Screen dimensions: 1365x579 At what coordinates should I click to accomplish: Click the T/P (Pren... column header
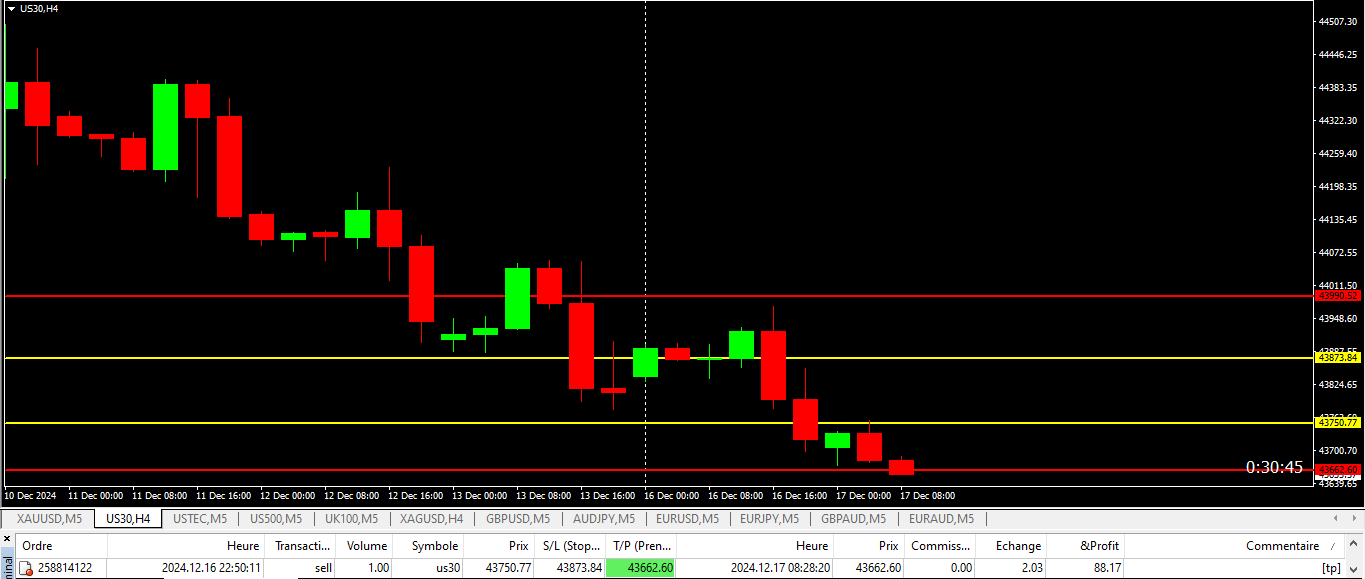(x=641, y=546)
